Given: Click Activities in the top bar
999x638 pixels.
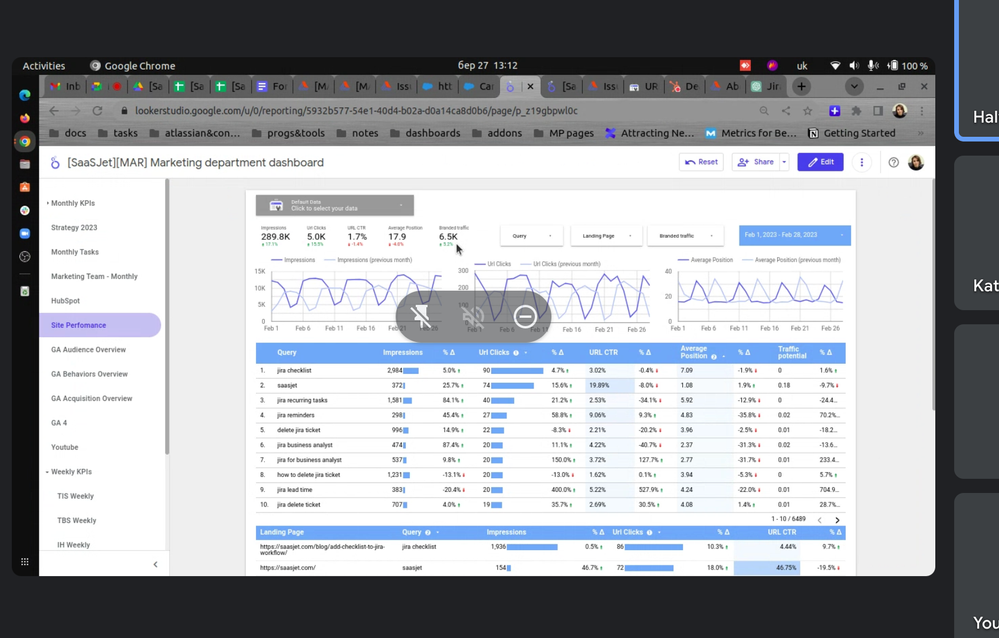Looking at the screenshot, I should coord(43,66).
